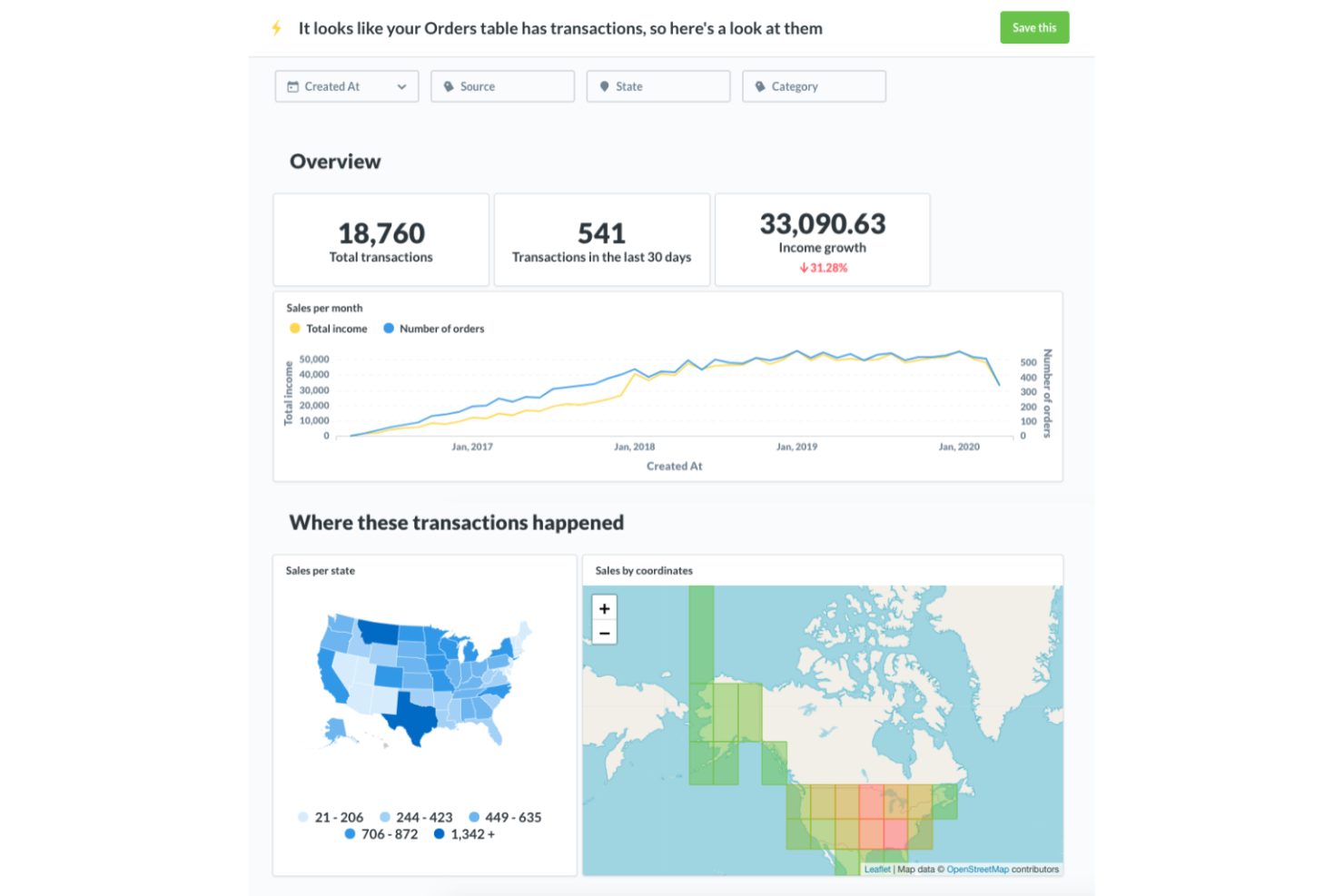Click Texas on the Sales per state map

(x=410, y=716)
